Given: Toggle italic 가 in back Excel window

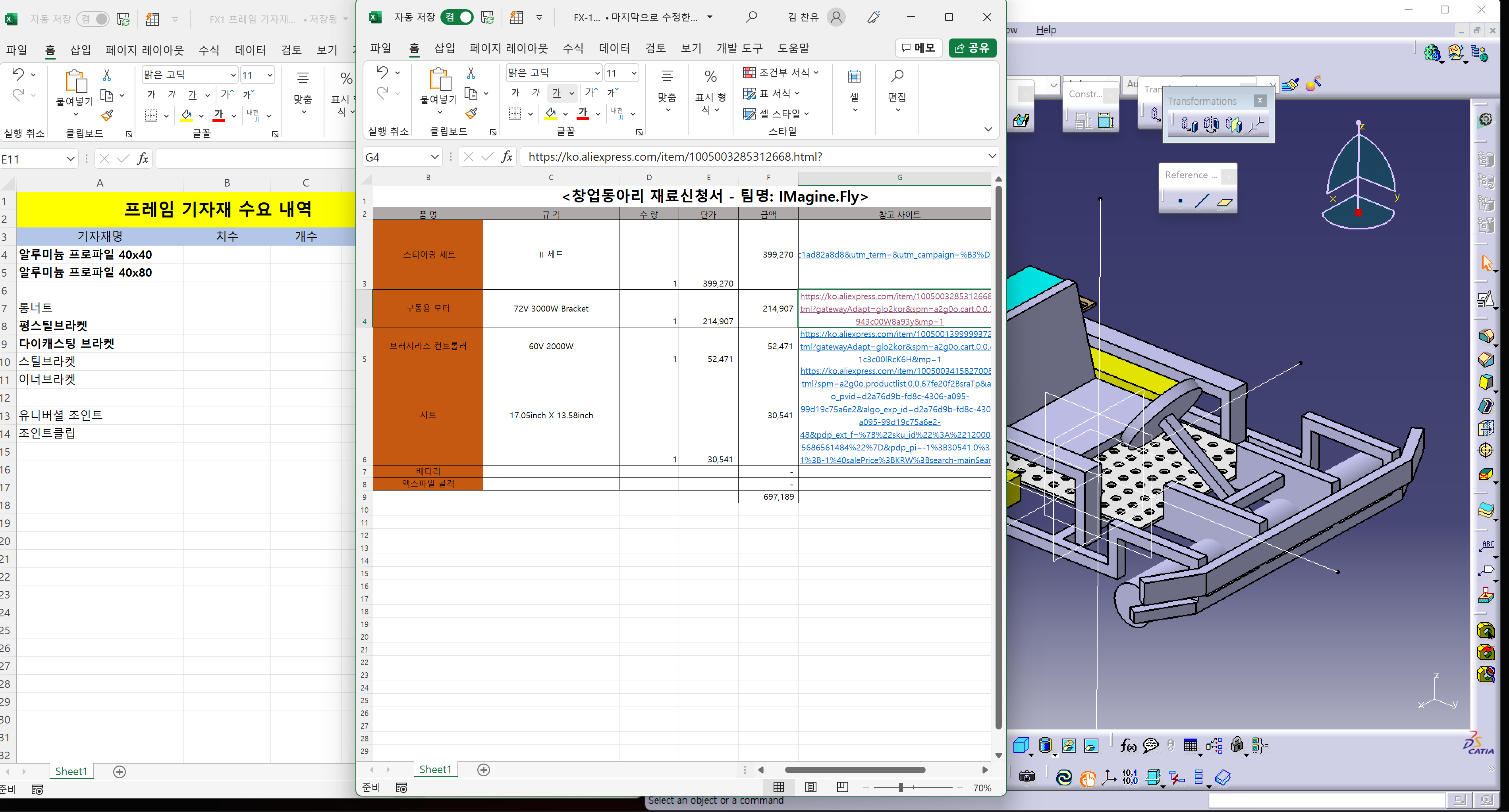Looking at the screenshot, I should click(172, 94).
